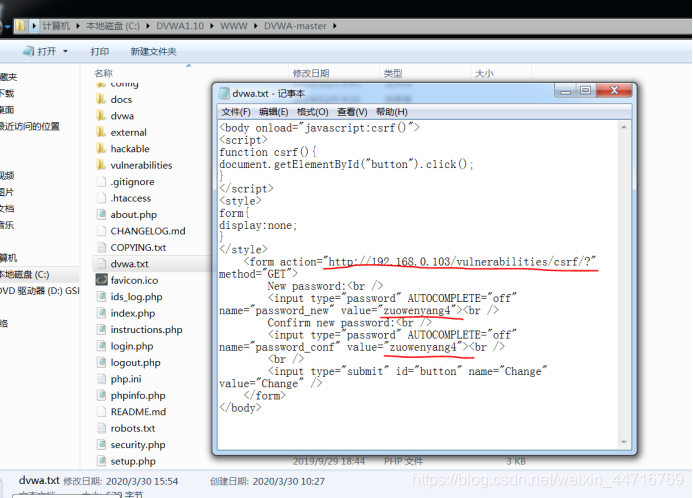
Task: Select the hackable folder icon
Action: (x=101, y=148)
